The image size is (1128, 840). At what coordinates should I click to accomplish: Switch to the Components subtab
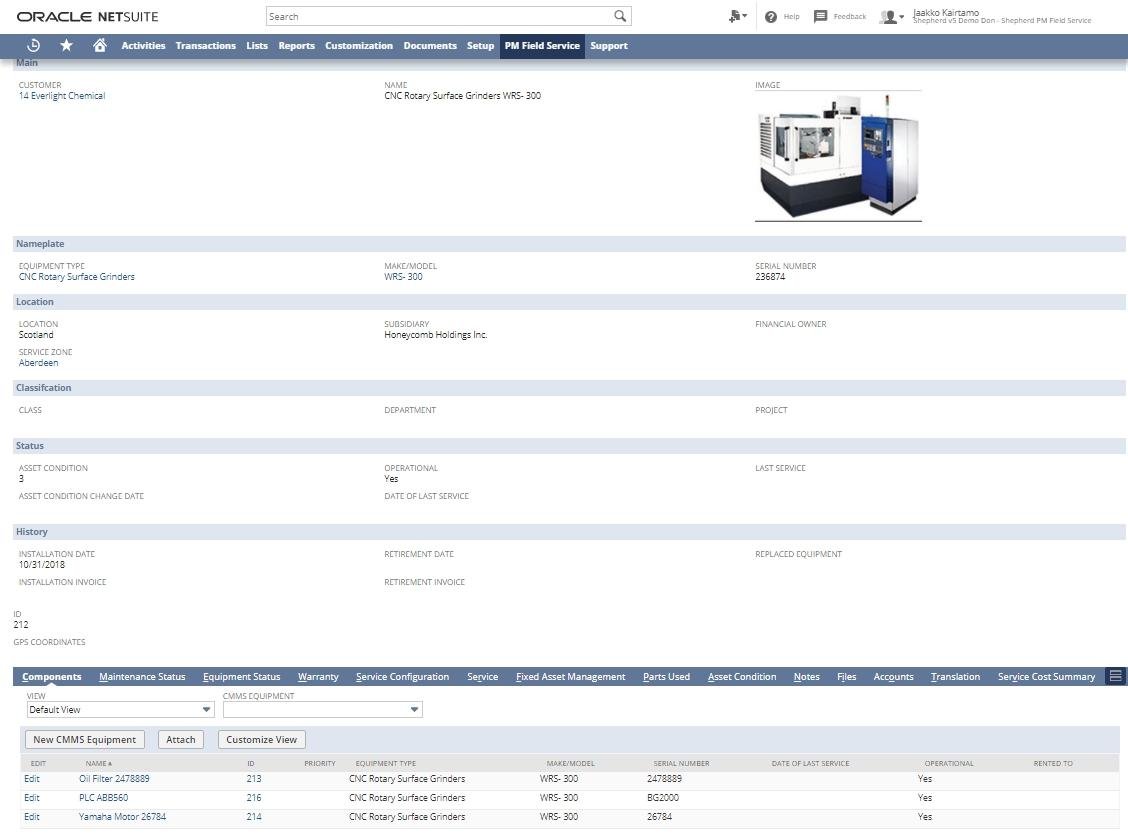[52, 677]
